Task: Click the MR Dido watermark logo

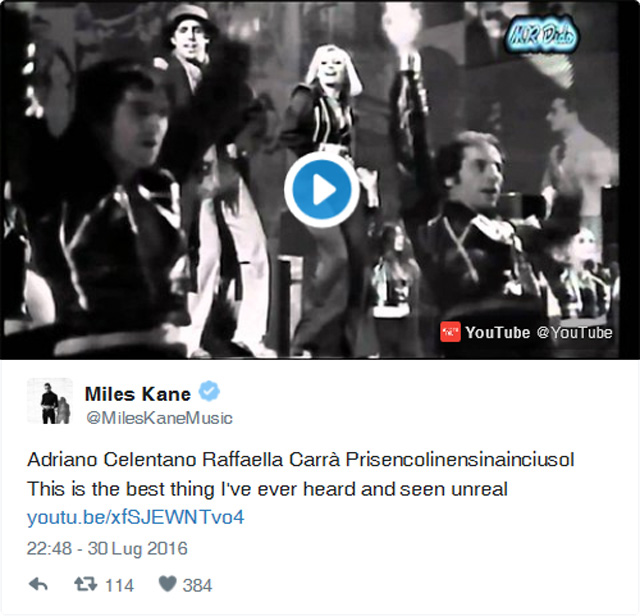Action: tap(541, 35)
